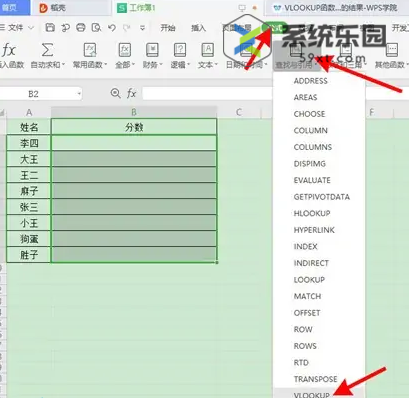This screenshot has width=409, height=398.
Task: Click column B header
Action: pyautogui.click(x=134, y=112)
